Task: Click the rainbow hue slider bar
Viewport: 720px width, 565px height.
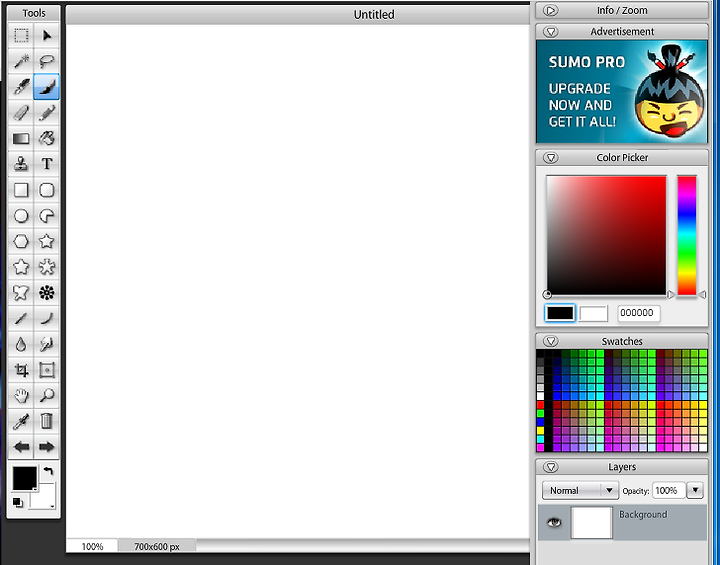Action: (x=687, y=235)
